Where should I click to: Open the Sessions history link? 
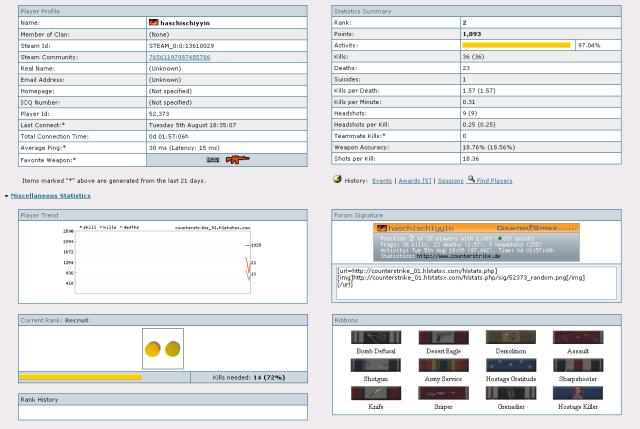pyautogui.click(x=449, y=180)
